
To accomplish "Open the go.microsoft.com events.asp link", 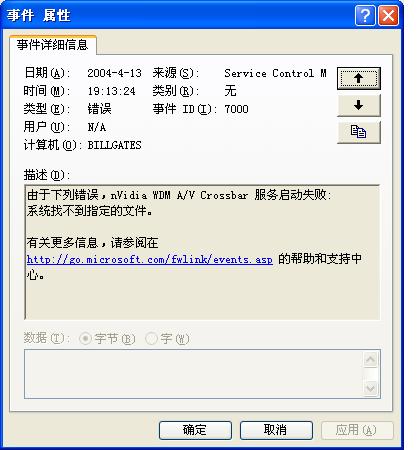I will coord(150,259).
